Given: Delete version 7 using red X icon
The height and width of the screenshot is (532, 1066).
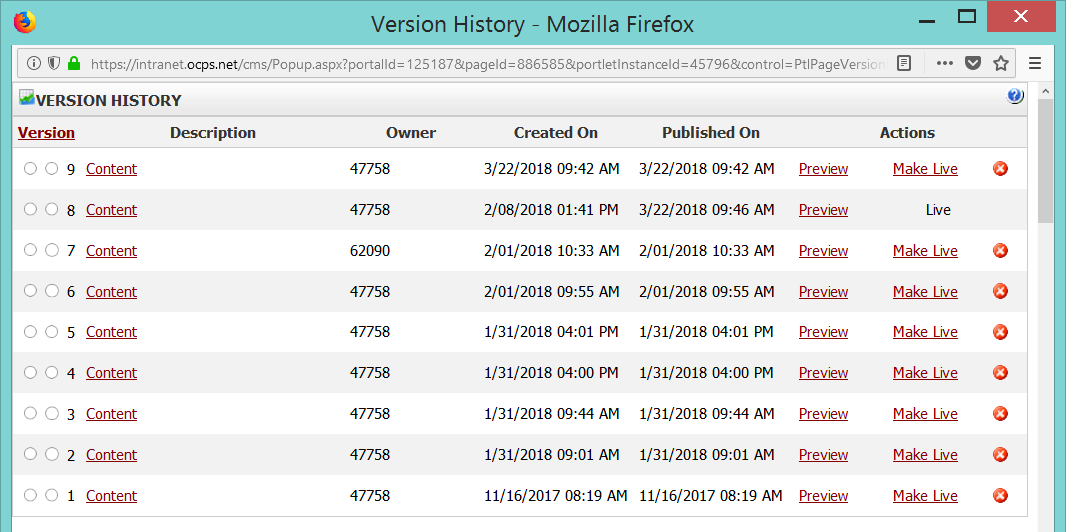Looking at the screenshot, I should tap(1000, 251).
